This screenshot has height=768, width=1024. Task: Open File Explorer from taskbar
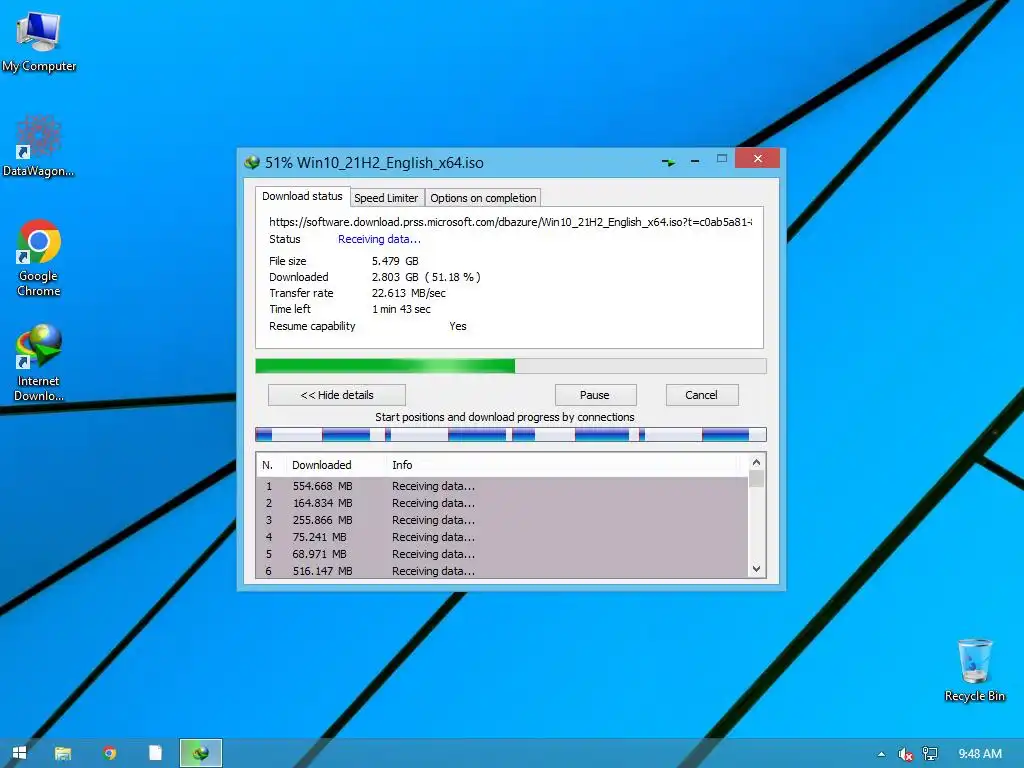click(63, 753)
